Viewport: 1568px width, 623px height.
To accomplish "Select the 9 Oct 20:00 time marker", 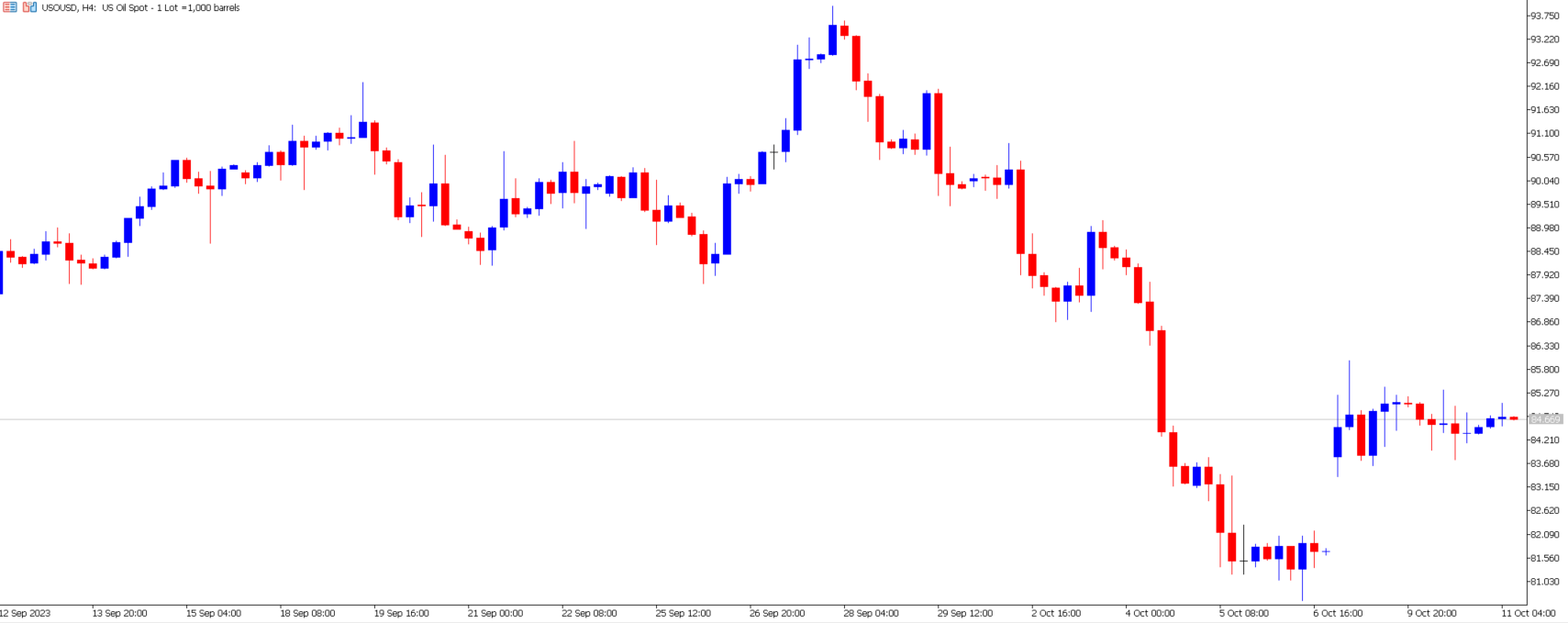I will click(x=1432, y=613).
